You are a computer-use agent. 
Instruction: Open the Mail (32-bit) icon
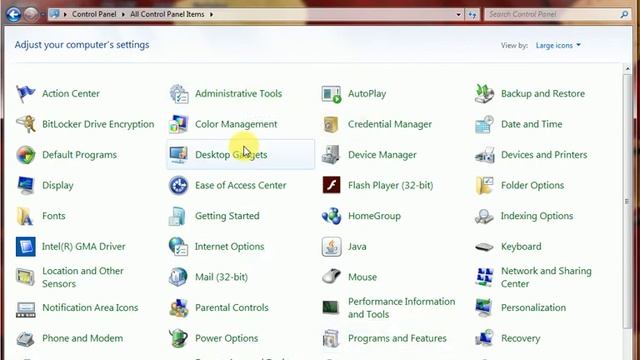(179, 277)
